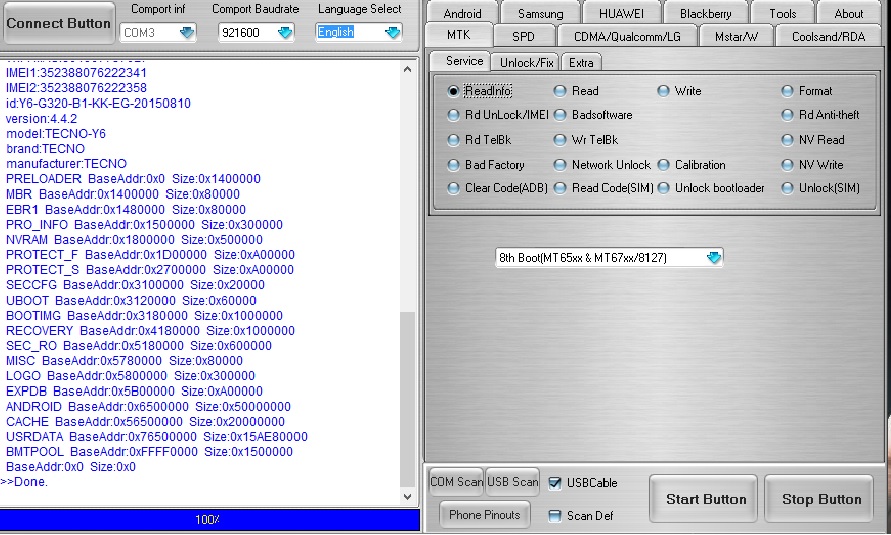Viewport: 891px width, 535px height.
Task: Click the log panel scrollbar thumb
Action: click(x=407, y=399)
